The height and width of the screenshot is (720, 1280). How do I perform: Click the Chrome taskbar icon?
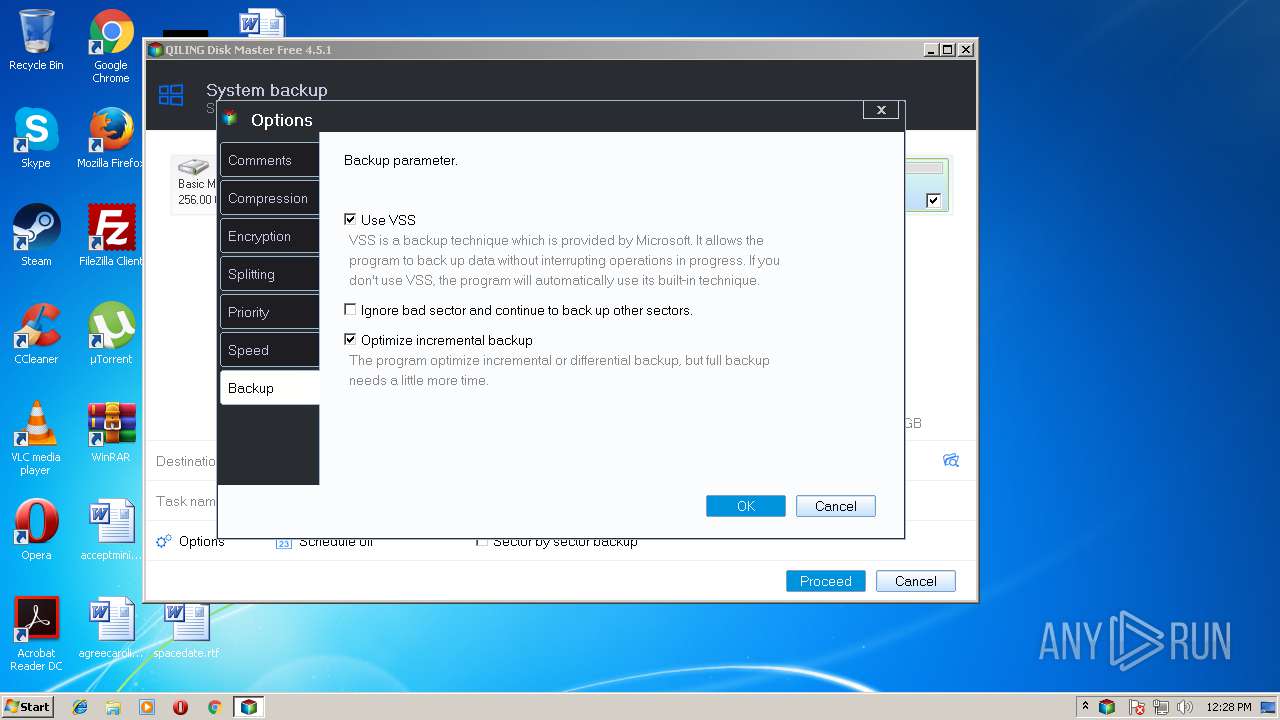214,707
